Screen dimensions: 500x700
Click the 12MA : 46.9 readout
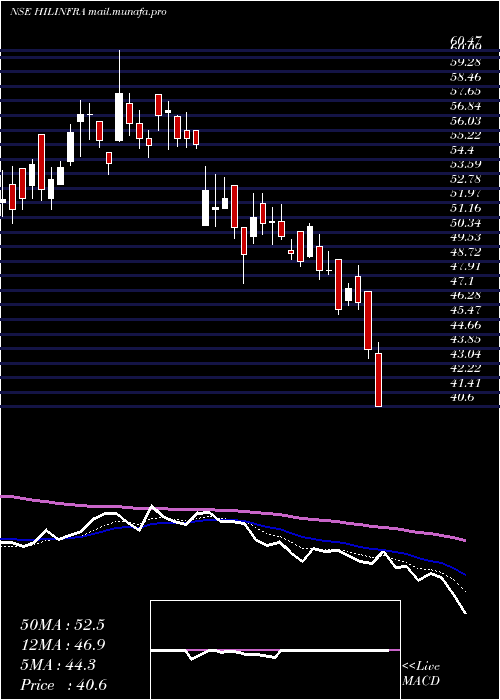click(62, 645)
